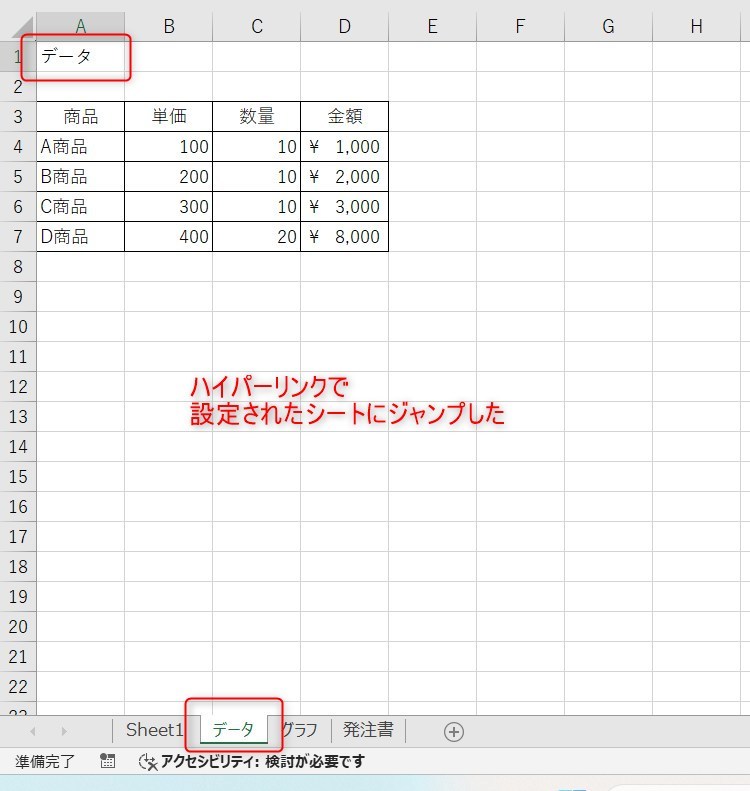Click the amount cell ¥ 2,000
This screenshot has width=750, height=791.
[x=344, y=177]
